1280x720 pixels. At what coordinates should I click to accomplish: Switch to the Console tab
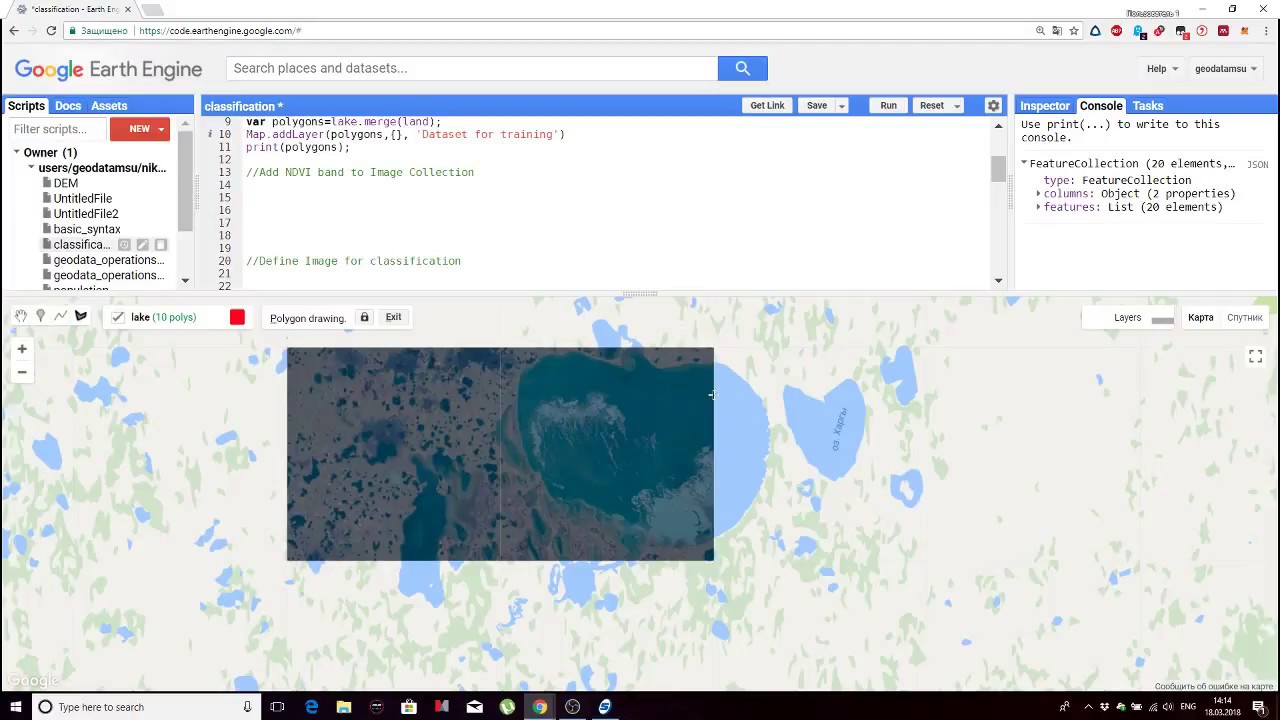pos(1101,106)
